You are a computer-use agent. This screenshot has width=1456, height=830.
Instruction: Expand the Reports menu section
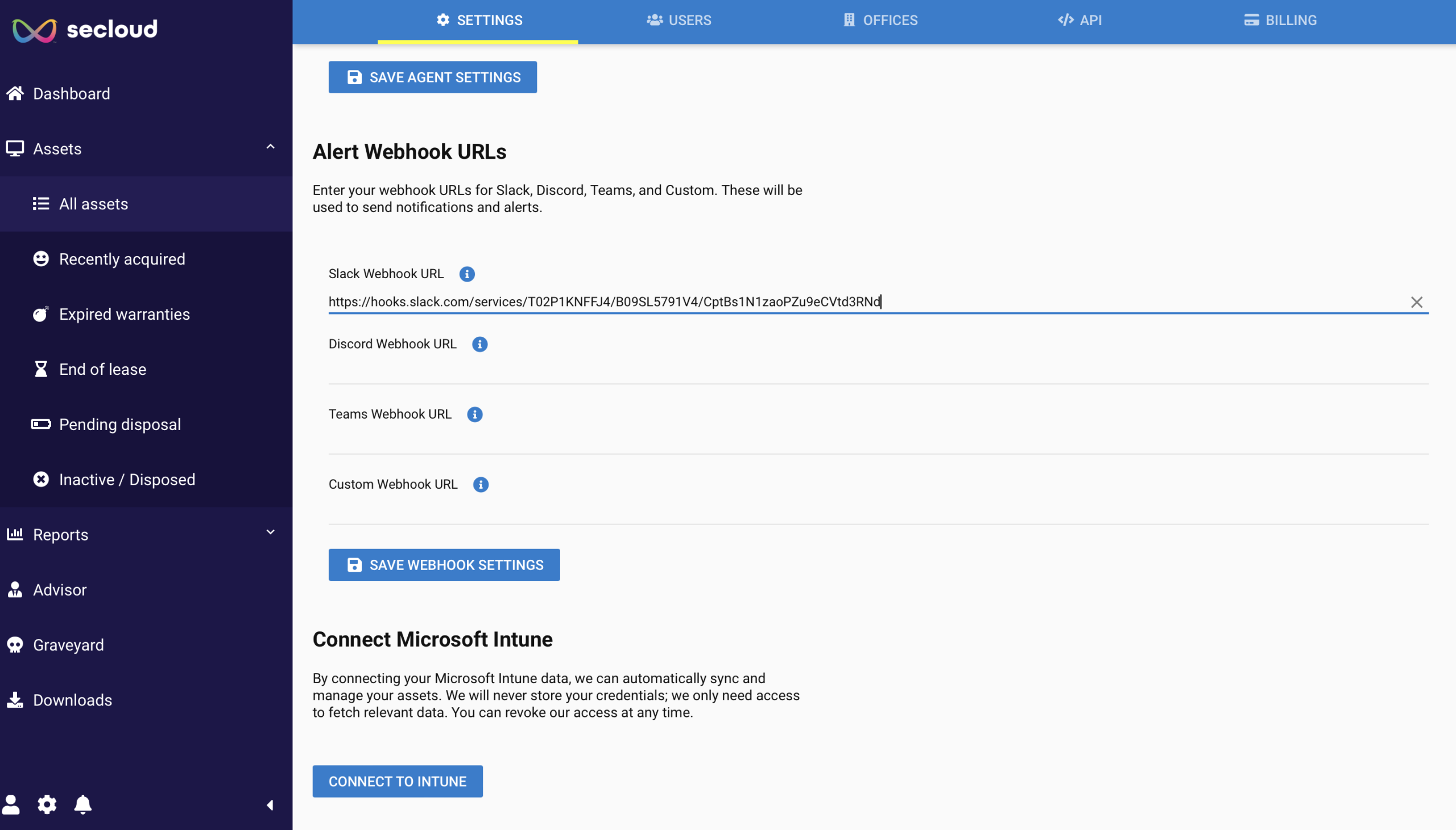[270, 533]
